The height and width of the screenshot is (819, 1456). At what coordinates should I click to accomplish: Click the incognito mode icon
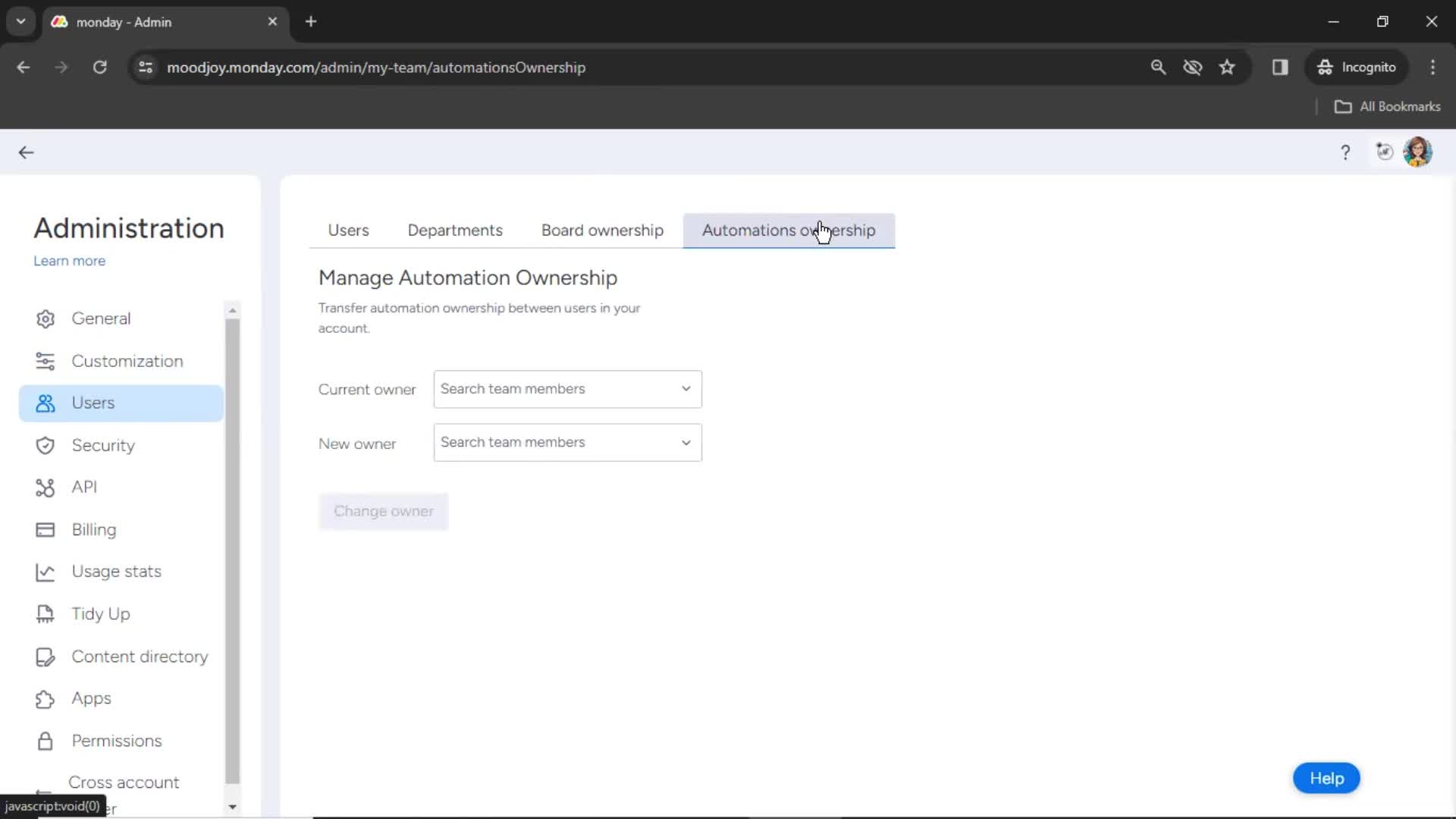1326,67
